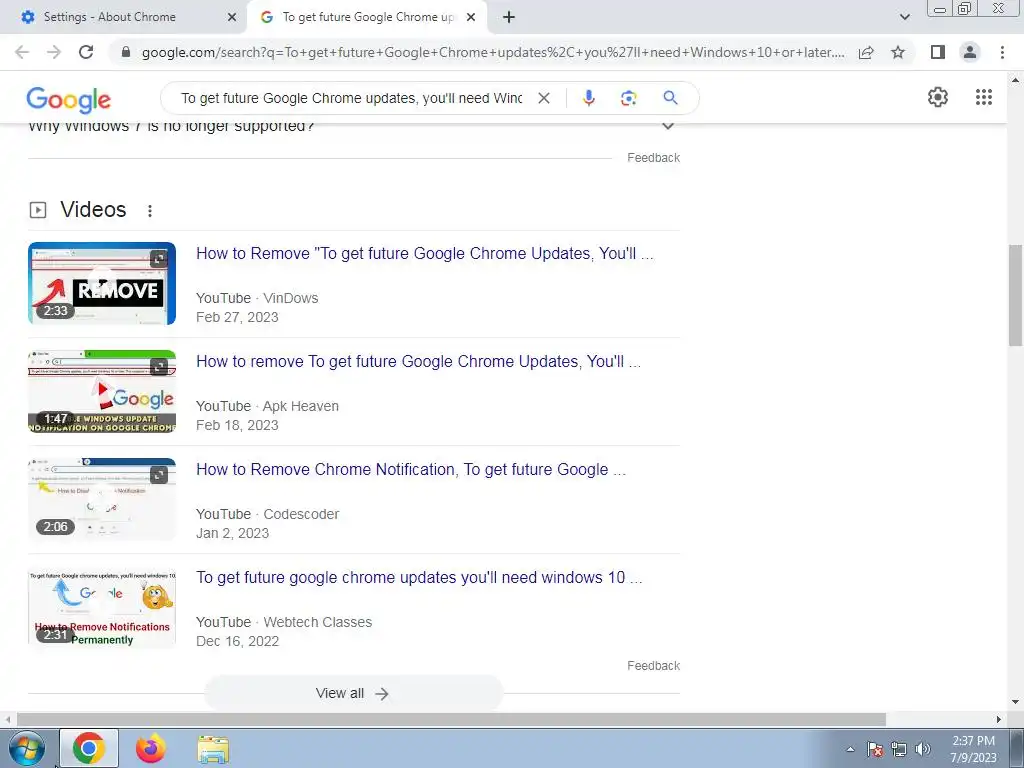Open the browser side panel
This screenshot has height=768, width=1024.
click(938, 52)
